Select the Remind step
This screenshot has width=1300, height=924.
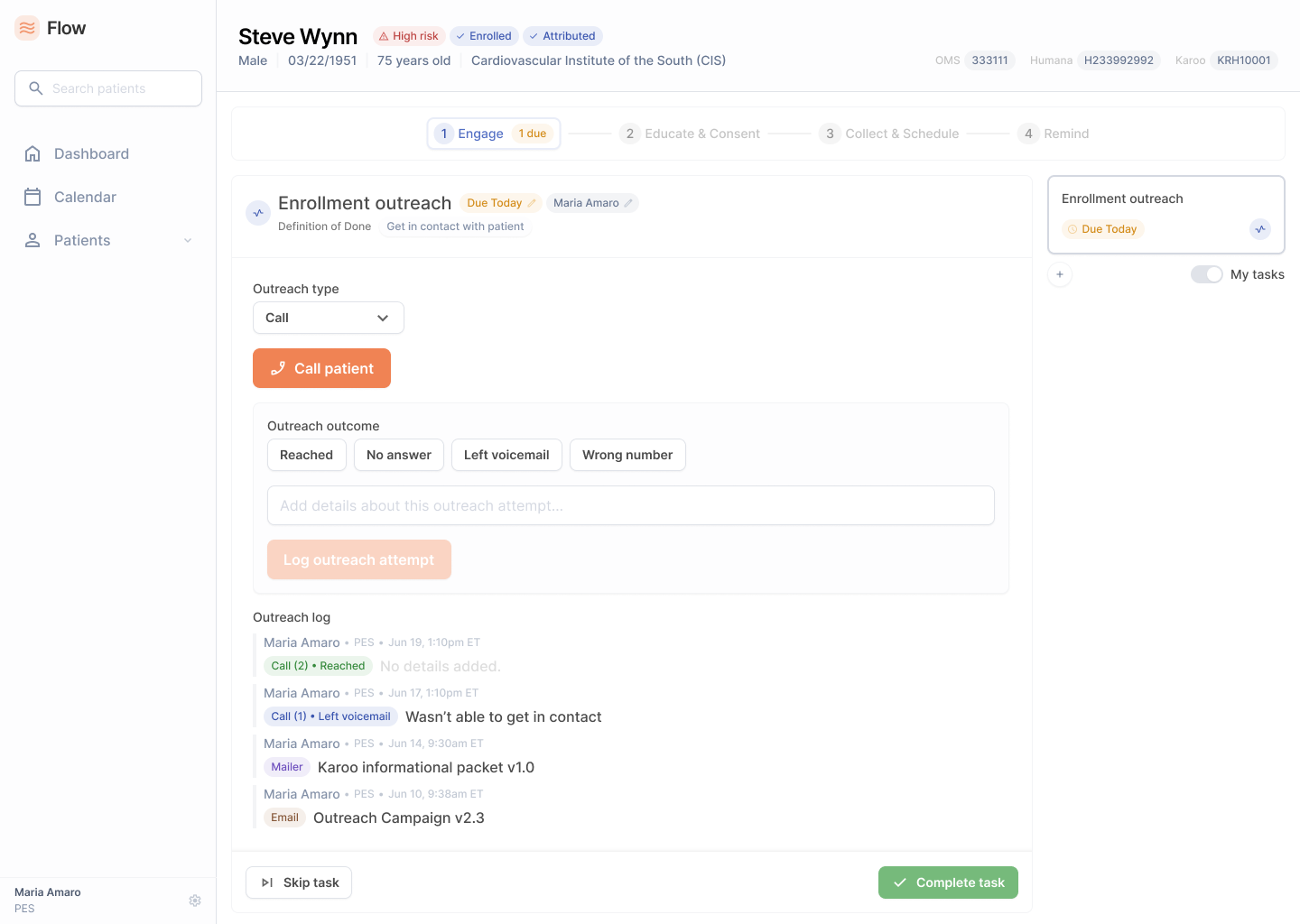pos(1054,134)
